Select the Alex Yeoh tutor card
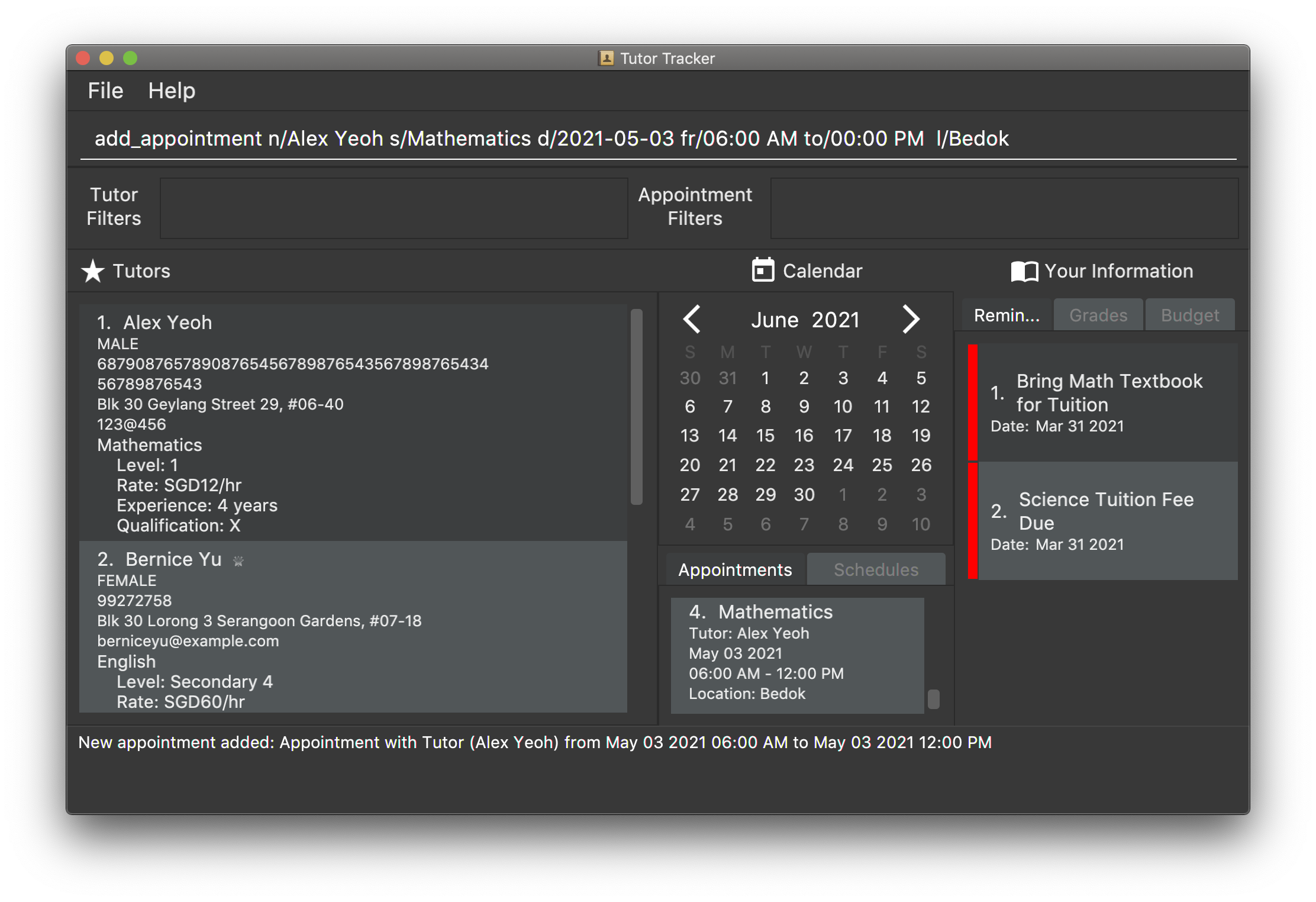The width and height of the screenshot is (1316, 902). [353, 422]
